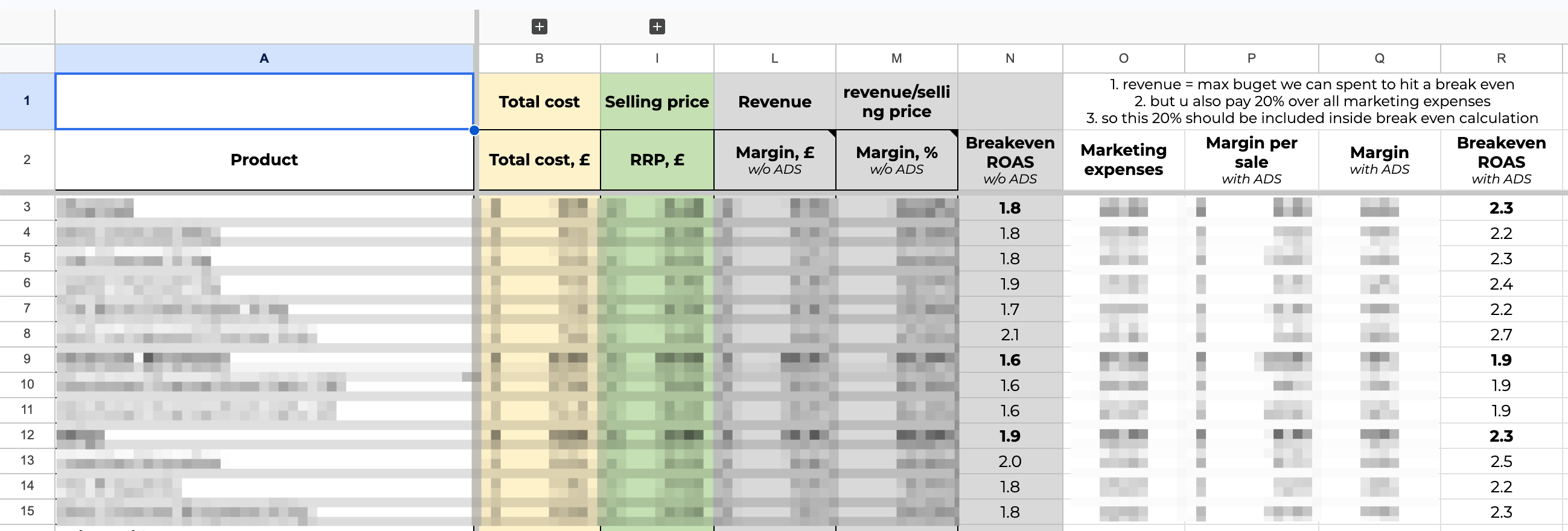The height and width of the screenshot is (531, 1568).
Task: Select the empty cell A1
Action: point(264,101)
